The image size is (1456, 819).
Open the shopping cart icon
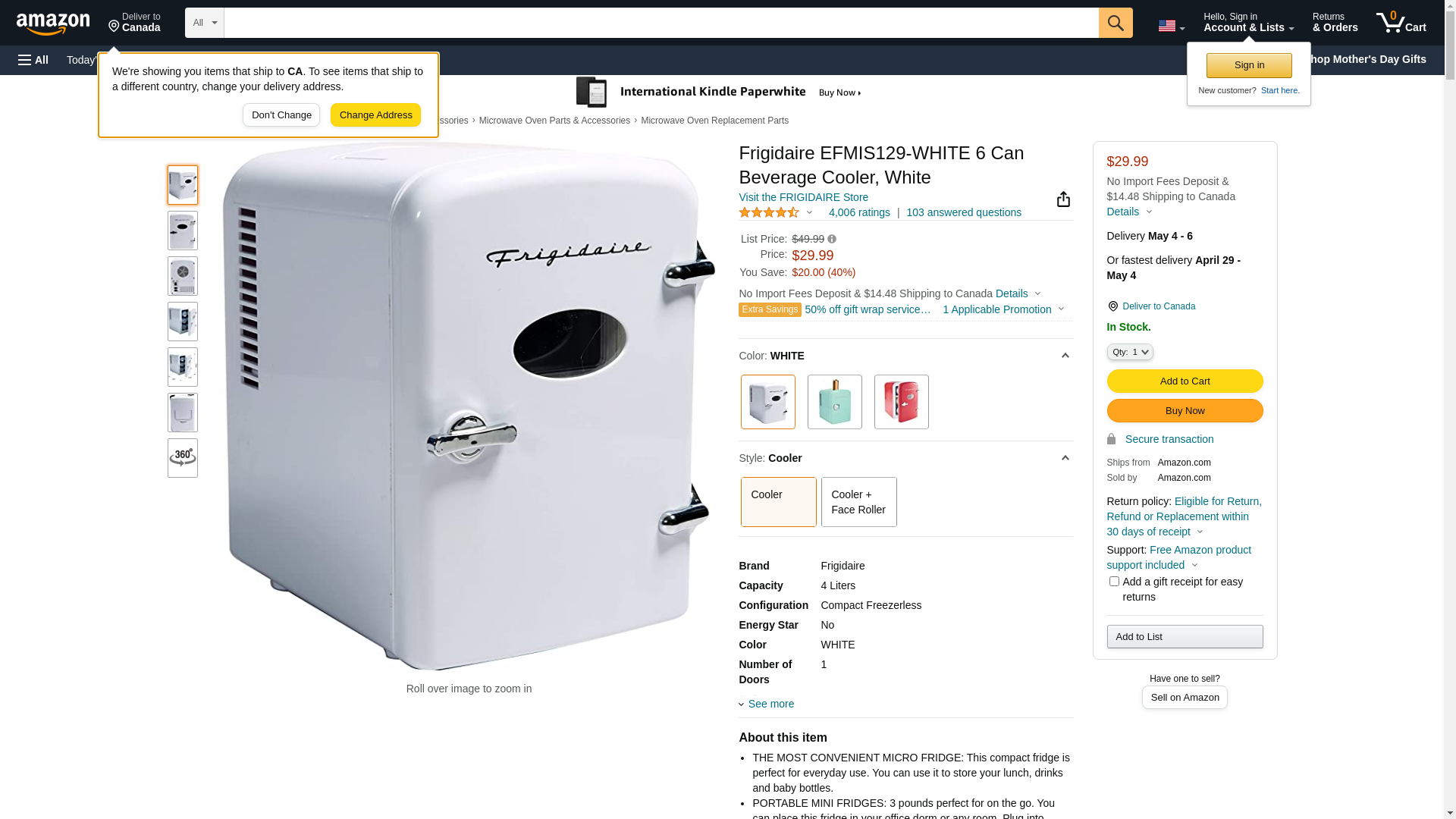coord(1401,23)
